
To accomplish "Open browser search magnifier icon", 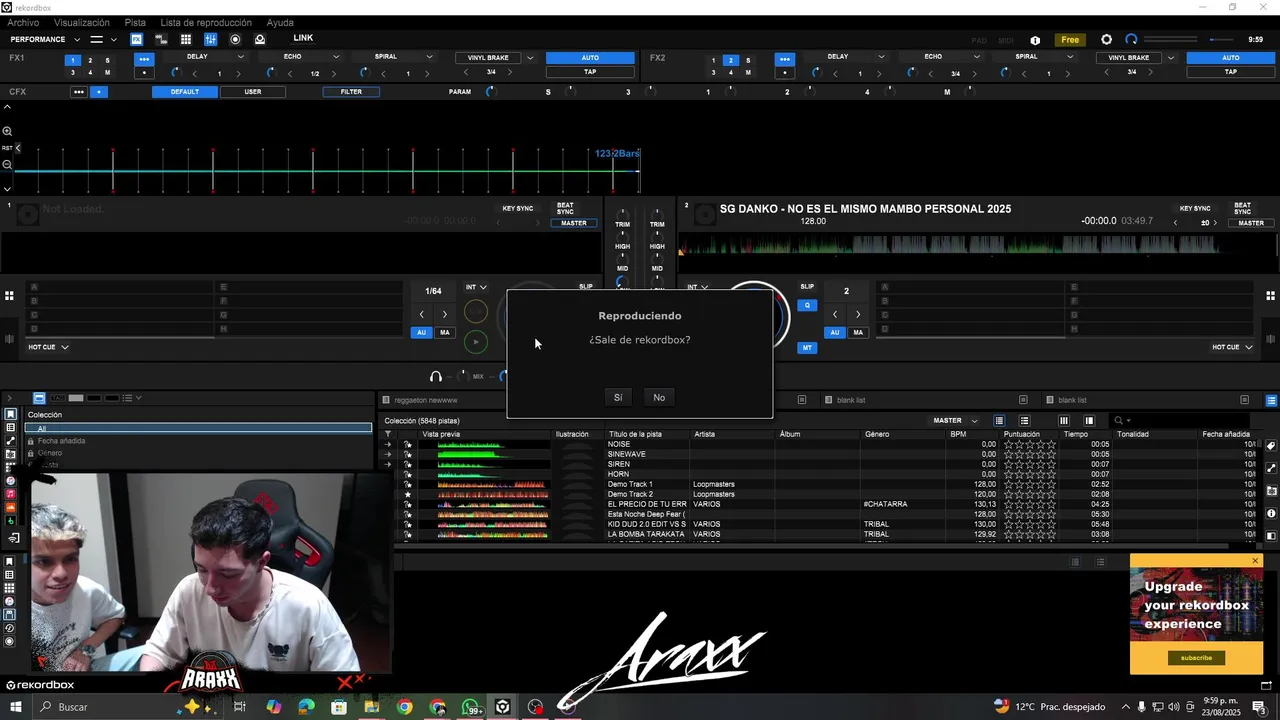I will [1119, 421].
